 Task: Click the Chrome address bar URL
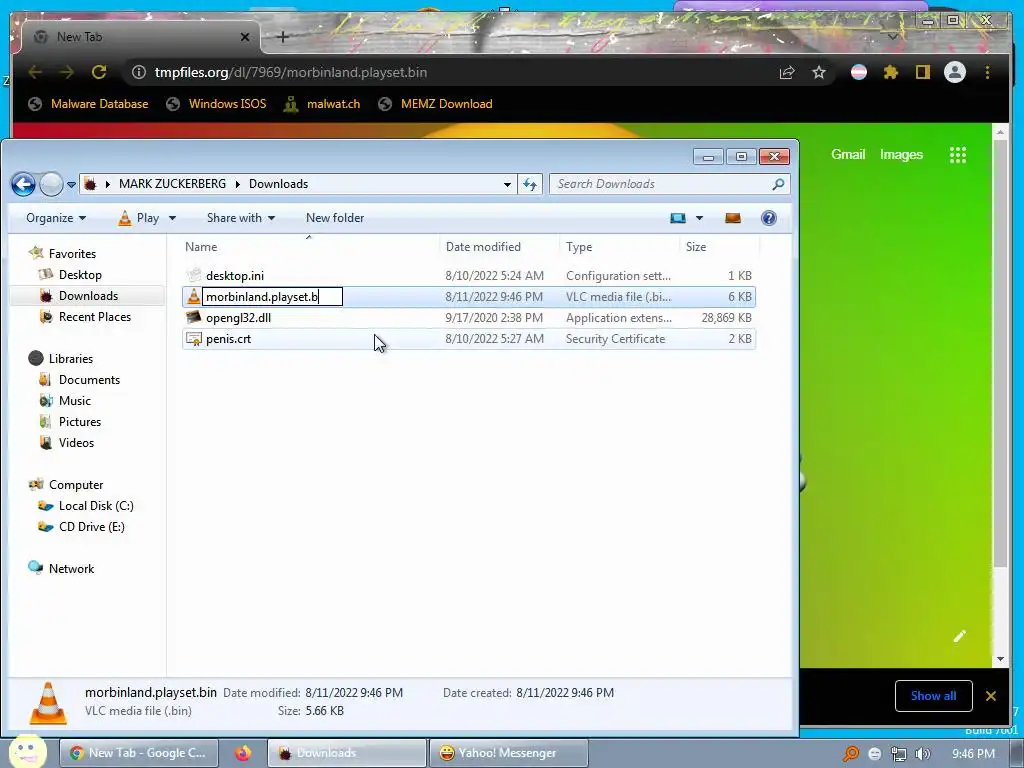(291, 72)
